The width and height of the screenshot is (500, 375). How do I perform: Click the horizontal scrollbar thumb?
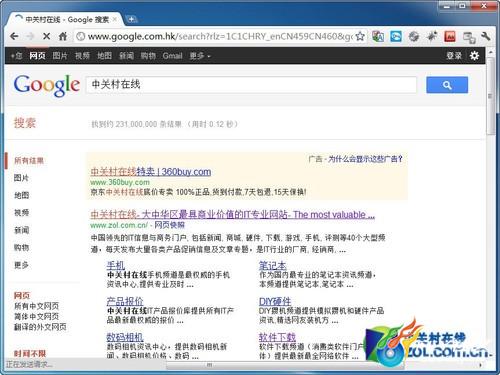[x=285, y=365]
